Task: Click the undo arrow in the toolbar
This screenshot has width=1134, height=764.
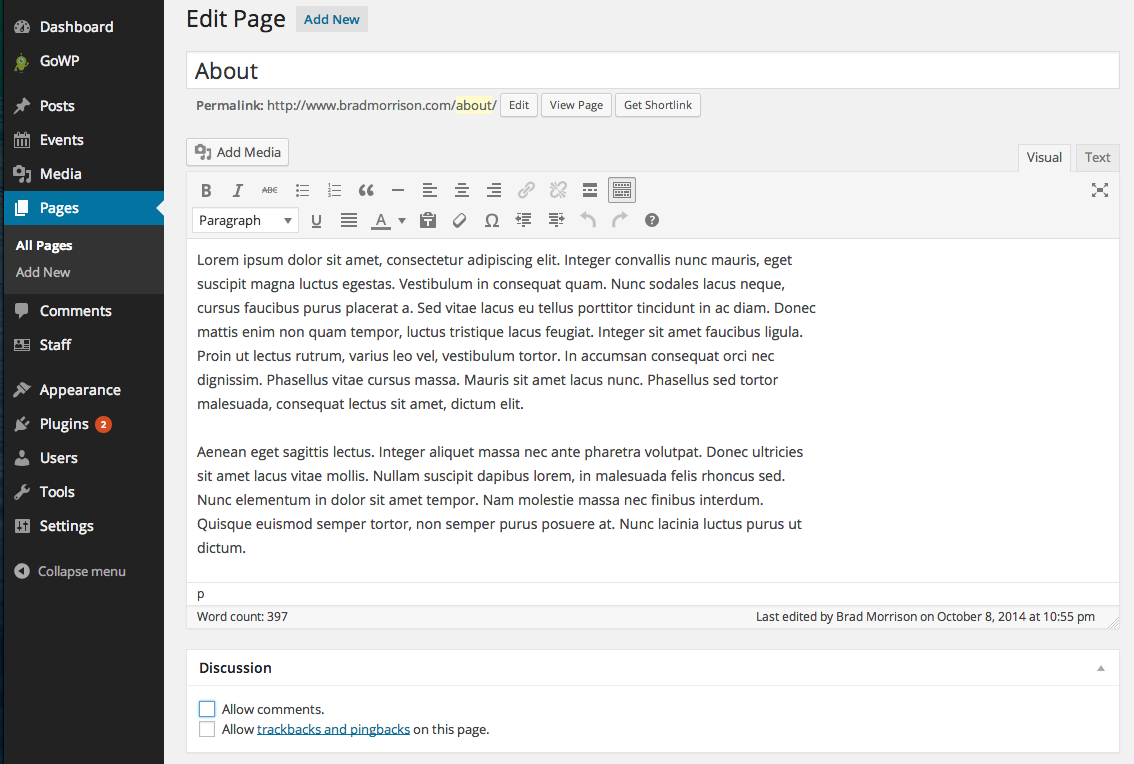Action: (x=588, y=221)
